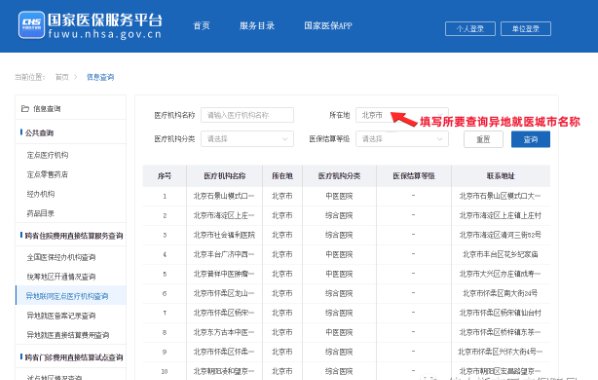Click the blue 查询 search button

(530, 139)
